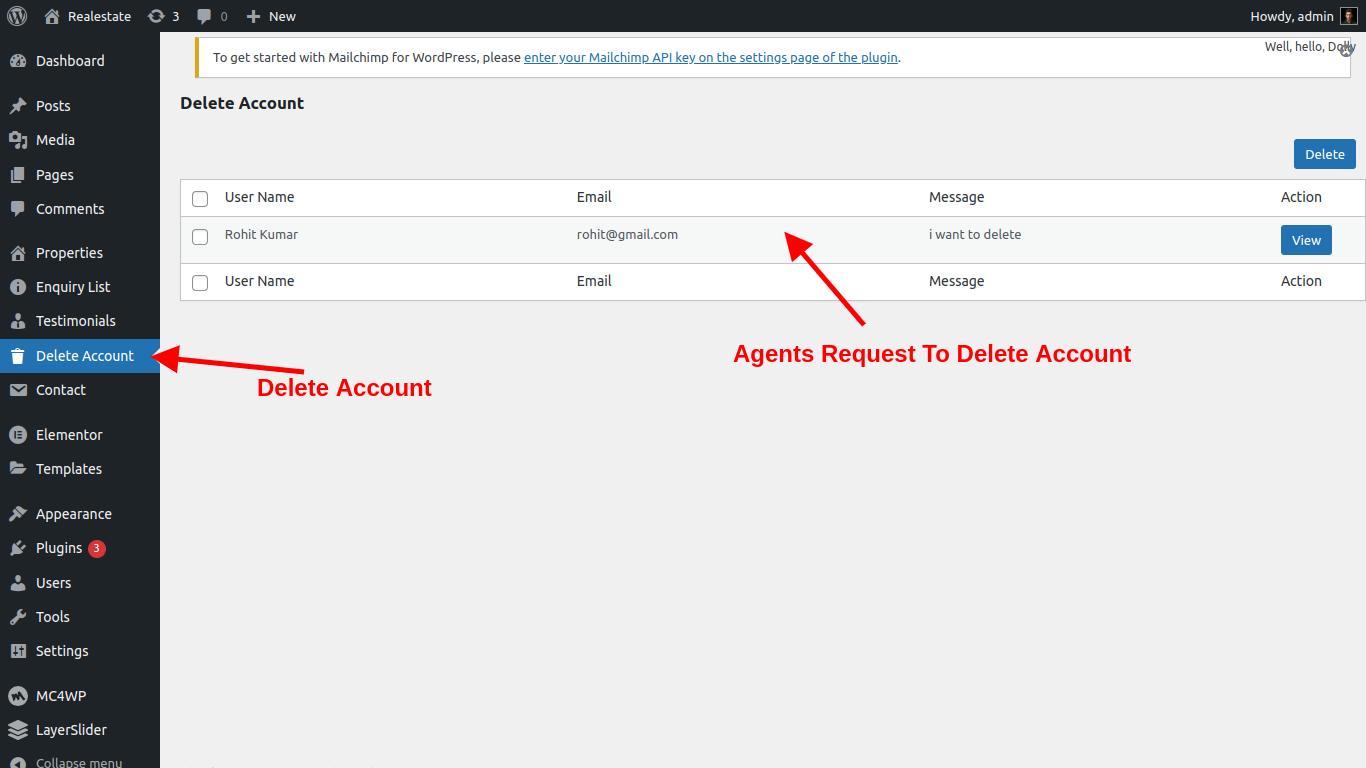Viewport: 1366px width, 768px height.
Task: Tick the Rohit Kumar row checkbox
Action: [x=200, y=237]
